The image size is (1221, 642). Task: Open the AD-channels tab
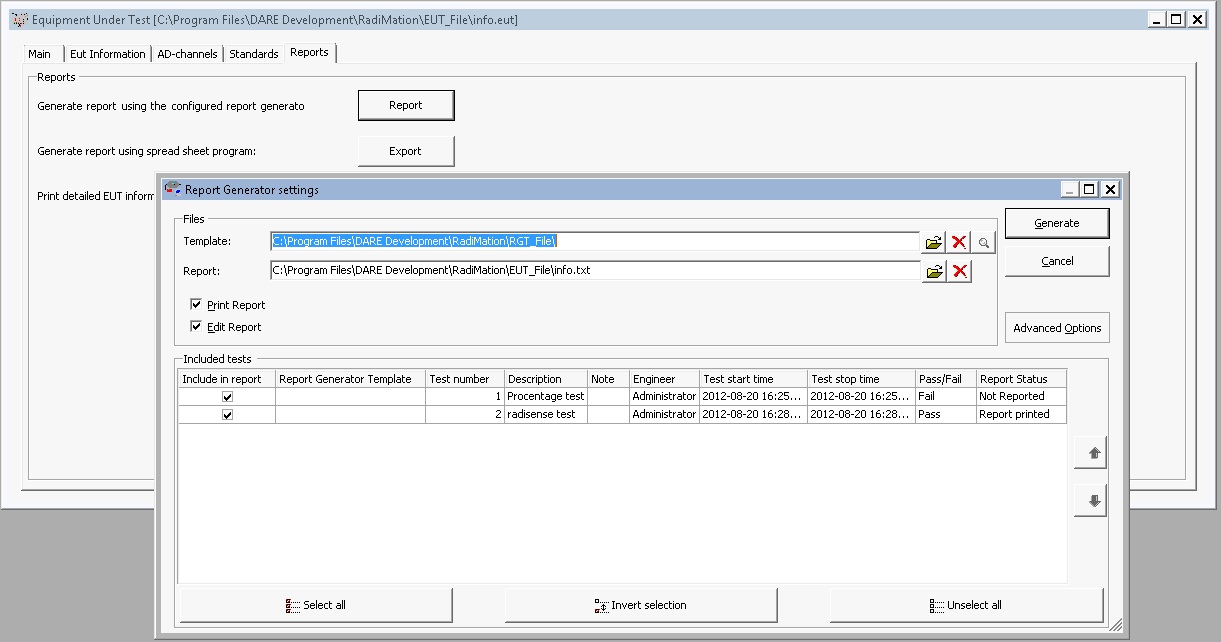coord(187,54)
